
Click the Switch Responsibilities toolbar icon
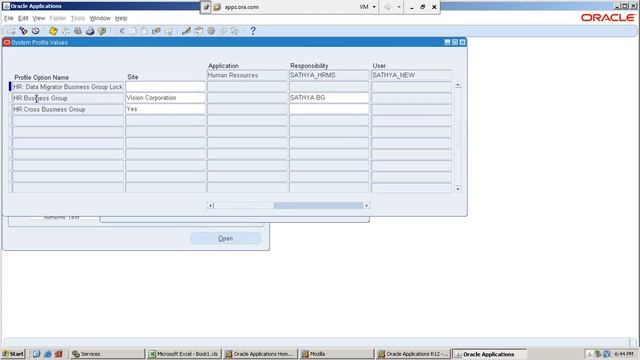78,31
